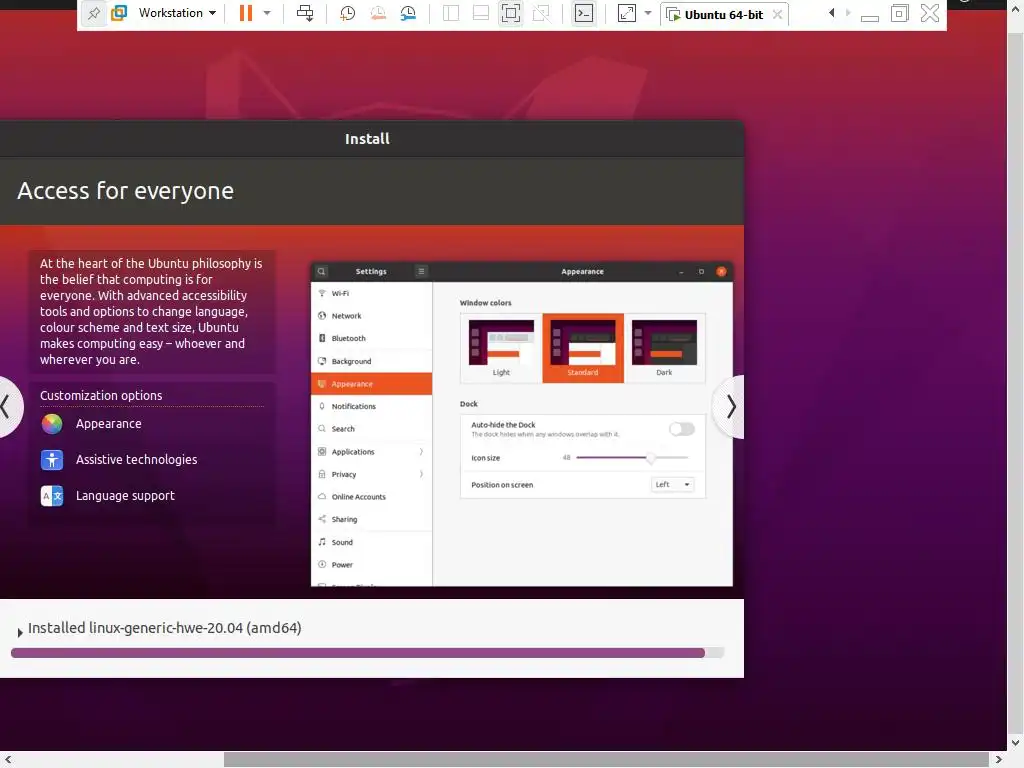The width and height of the screenshot is (1024, 768).
Task: Click the right tab-scroll arrow
Action: (x=848, y=13)
